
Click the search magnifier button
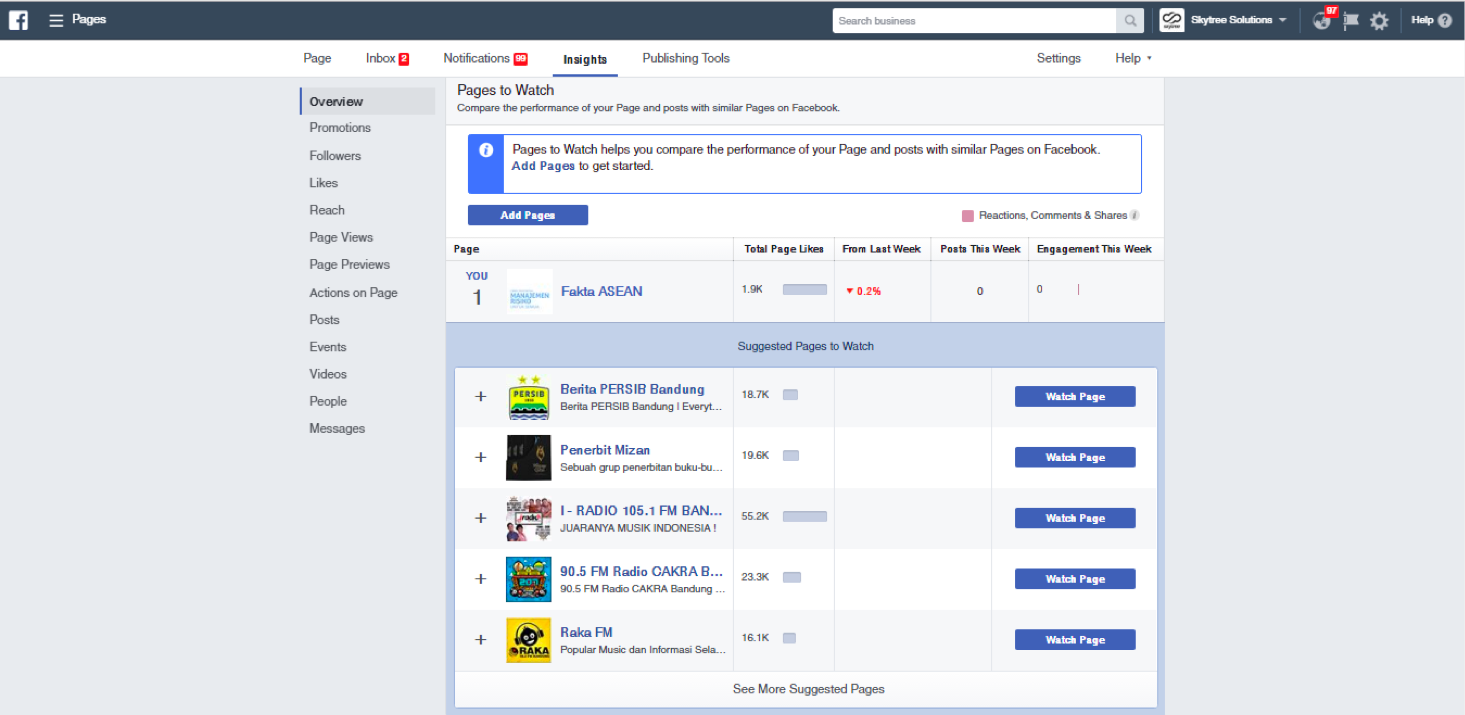pos(1130,20)
